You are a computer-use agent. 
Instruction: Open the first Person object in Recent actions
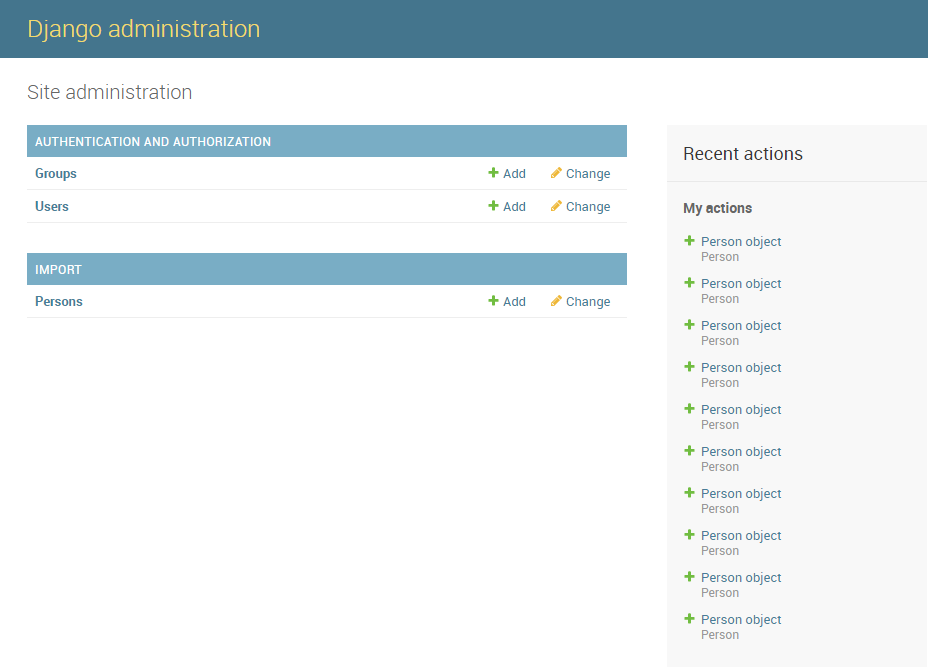coord(741,241)
